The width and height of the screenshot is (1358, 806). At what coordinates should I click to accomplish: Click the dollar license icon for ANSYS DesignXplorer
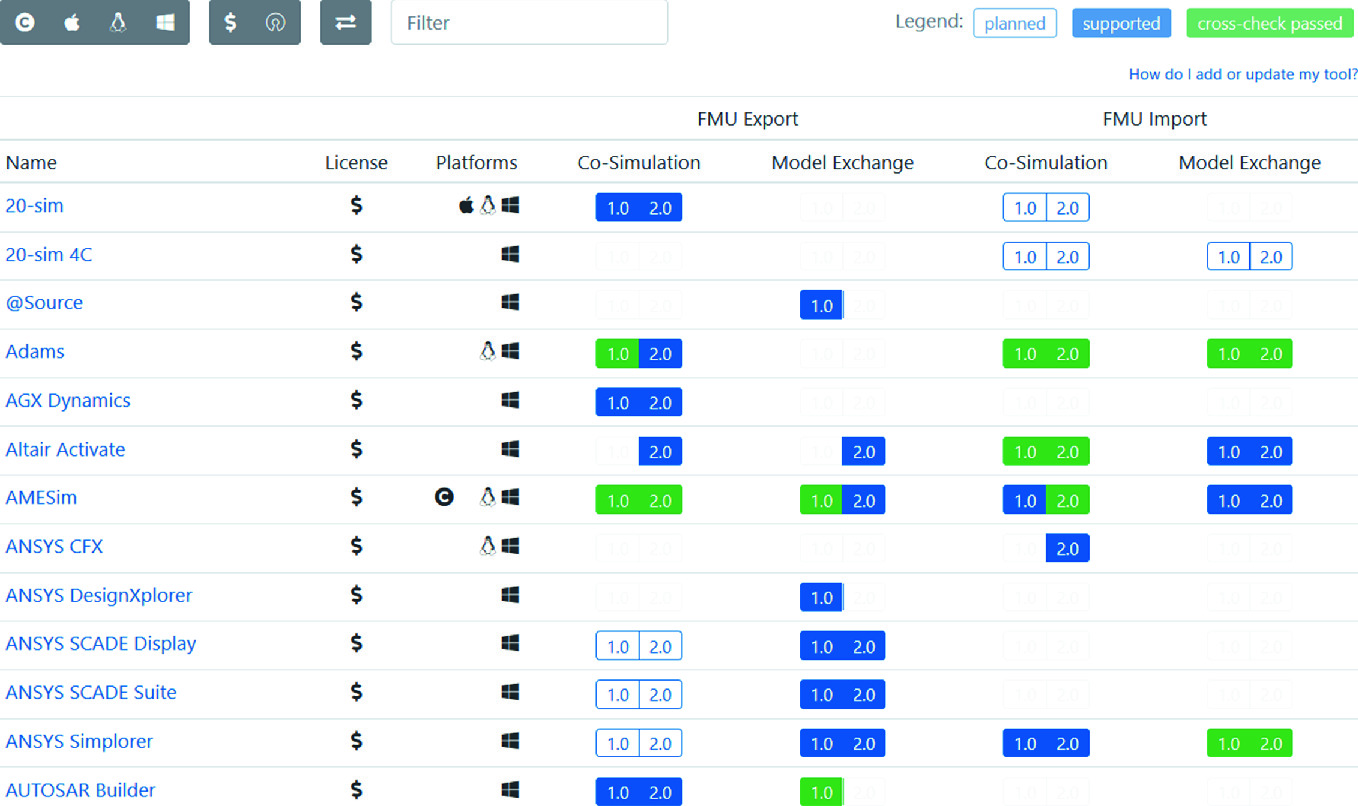[356, 595]
